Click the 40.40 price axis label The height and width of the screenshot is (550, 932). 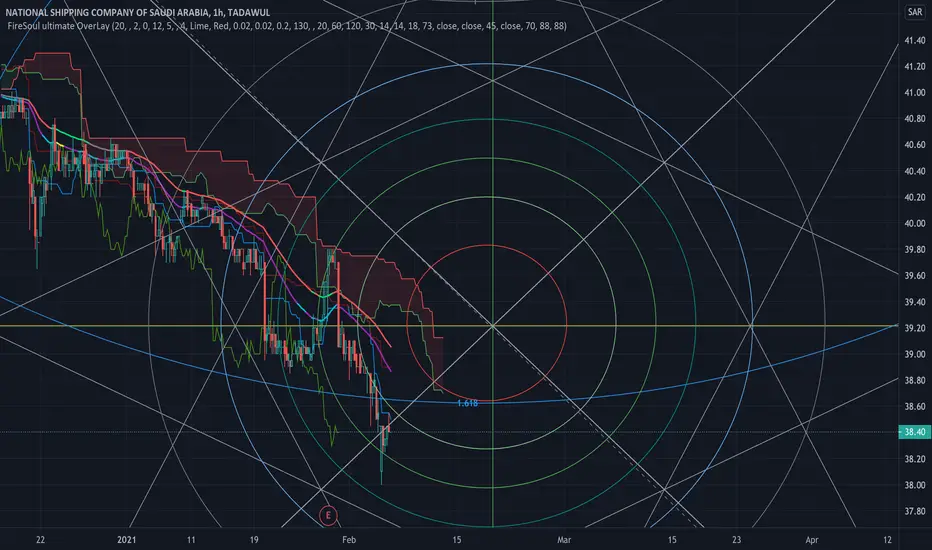[x=915, y=171]
